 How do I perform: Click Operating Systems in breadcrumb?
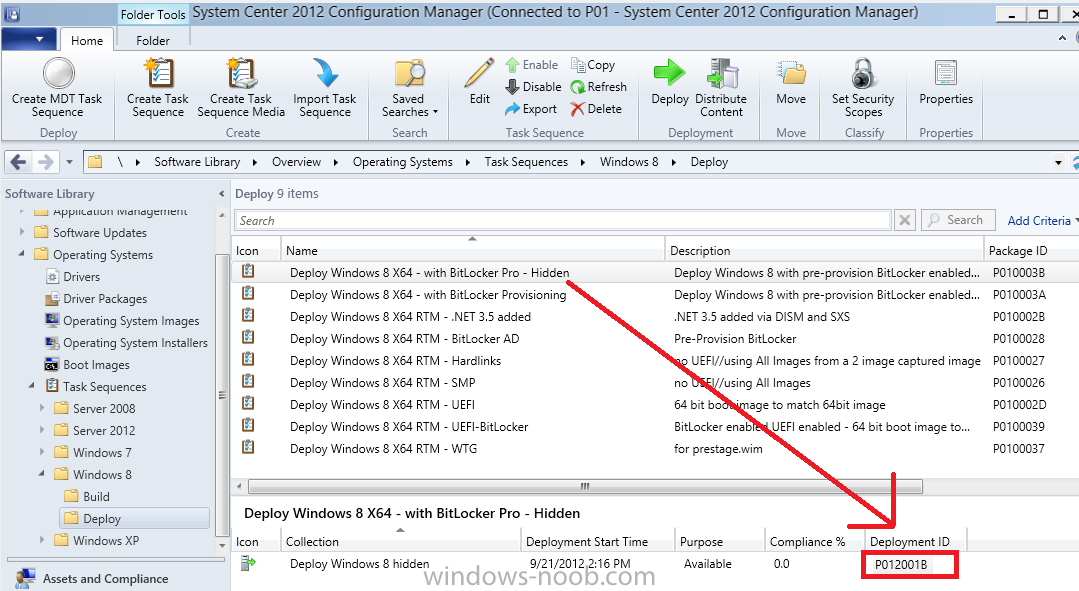(403, 162)
